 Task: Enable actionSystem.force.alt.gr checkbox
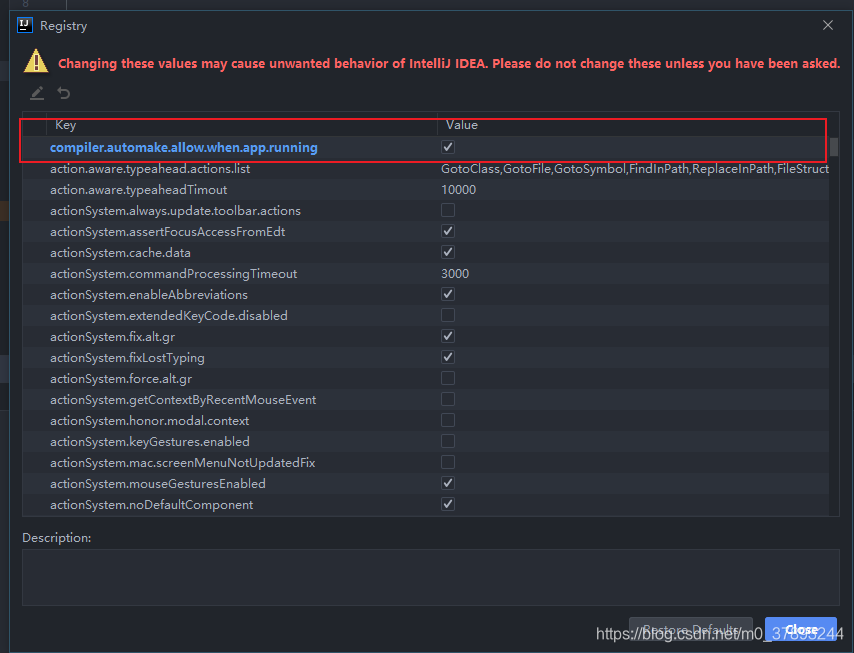[448, 378]
